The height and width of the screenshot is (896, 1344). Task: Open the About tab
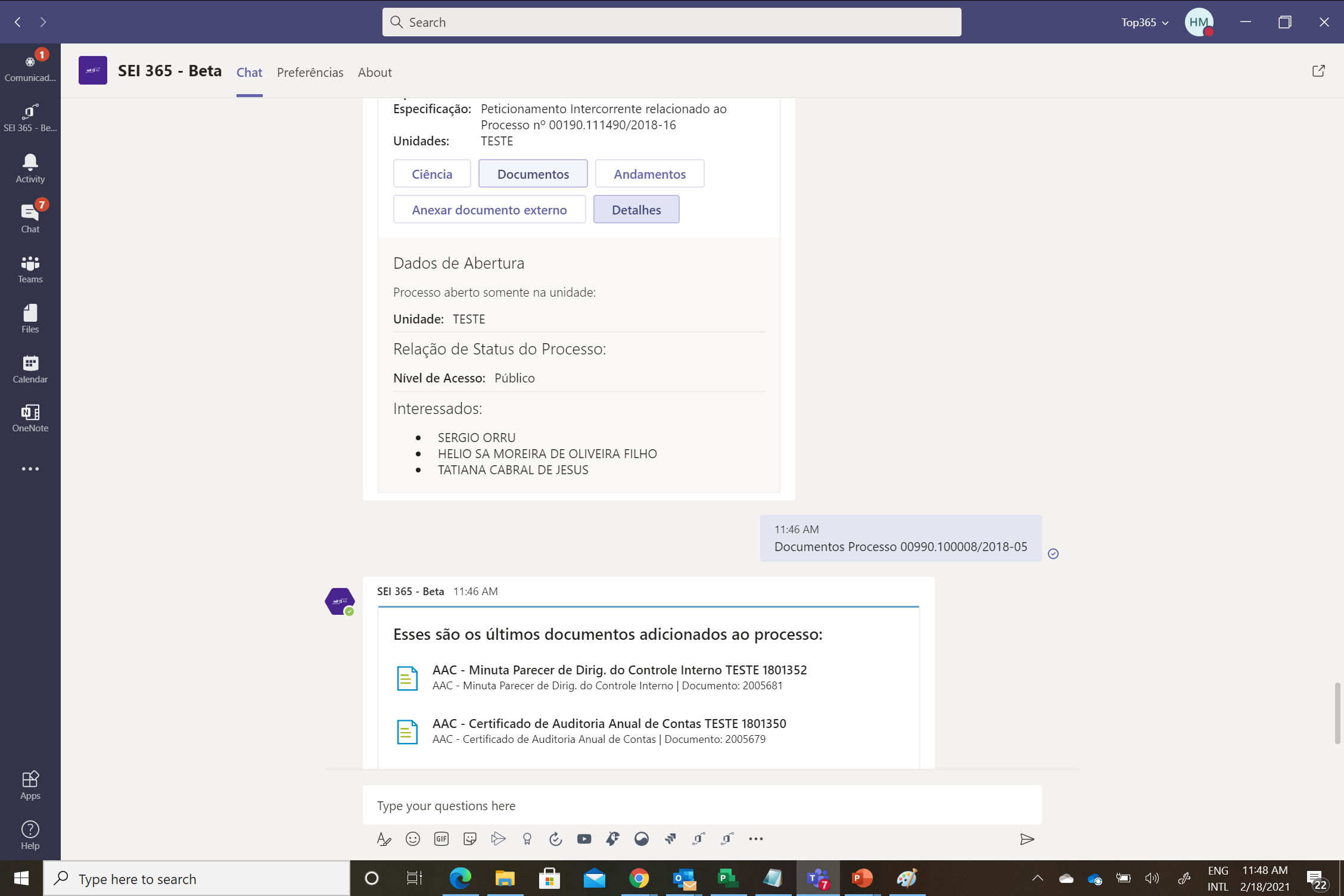pos(374,73)
